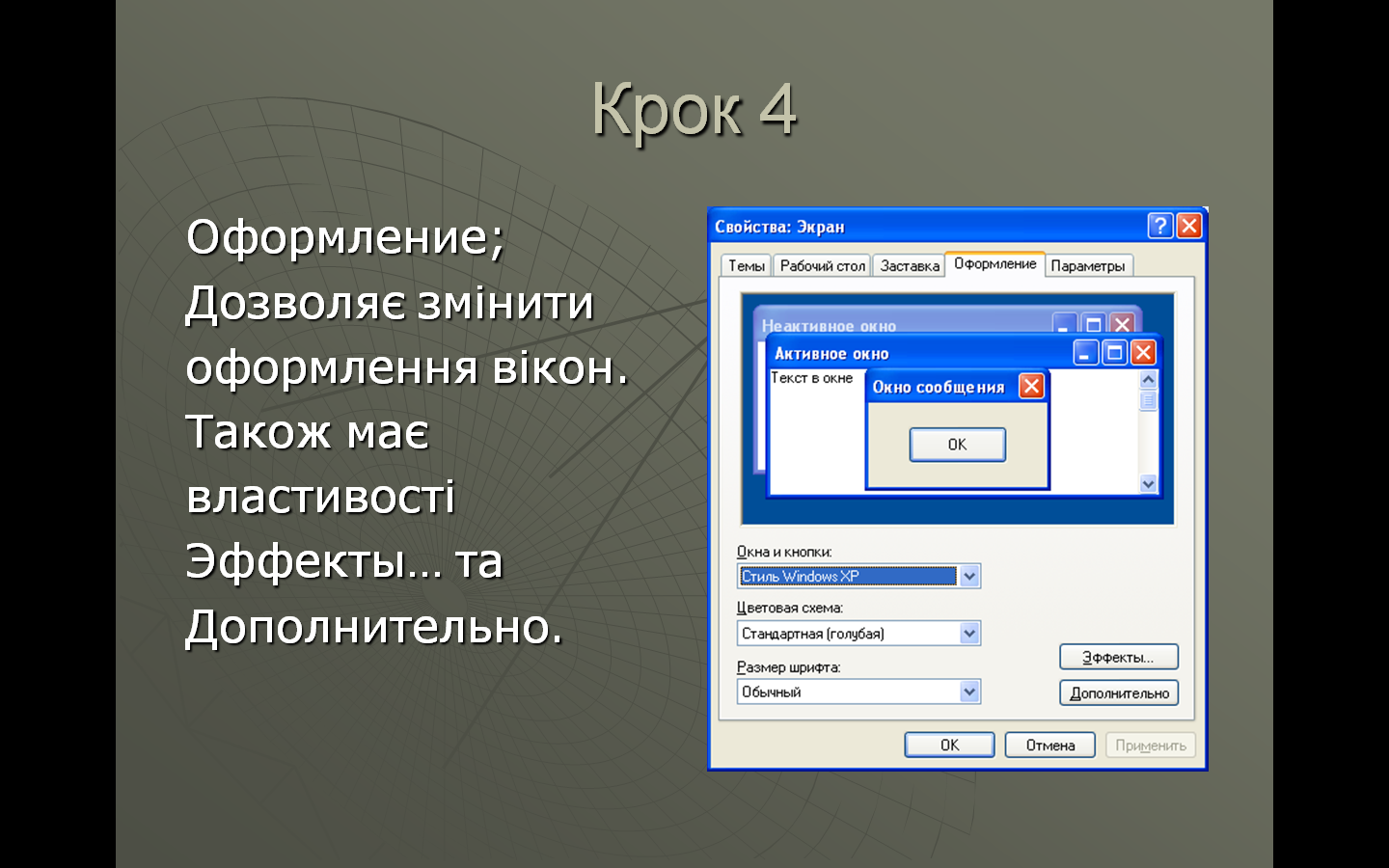
Task: Click close icon of Окно сообщения preview
Action: point(1031,387)
